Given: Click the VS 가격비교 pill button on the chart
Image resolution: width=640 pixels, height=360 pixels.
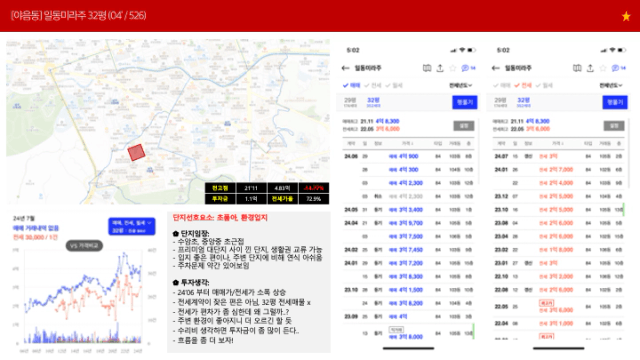Looking at the screenshot, I should pyautogui.click(x=84, y=246).
